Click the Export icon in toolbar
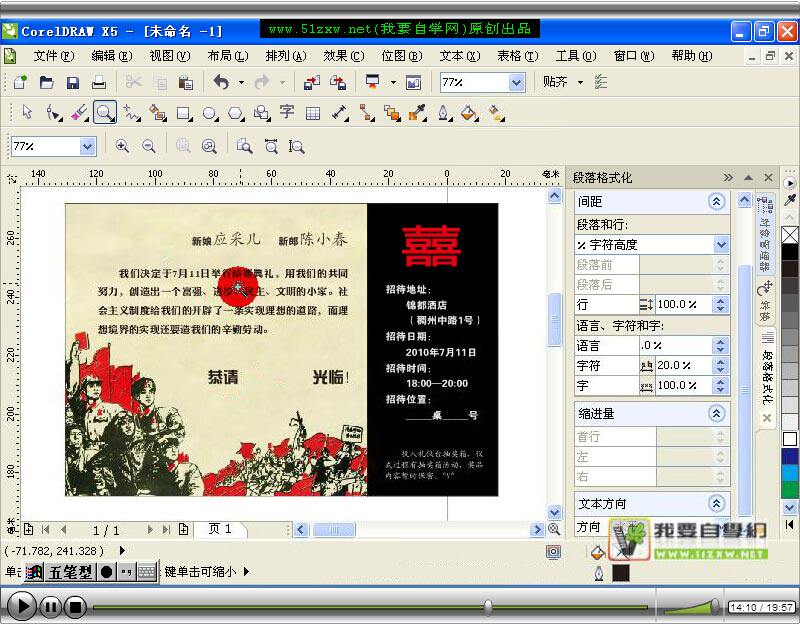Screen dimensions: 800x626 tap(338, 82)
